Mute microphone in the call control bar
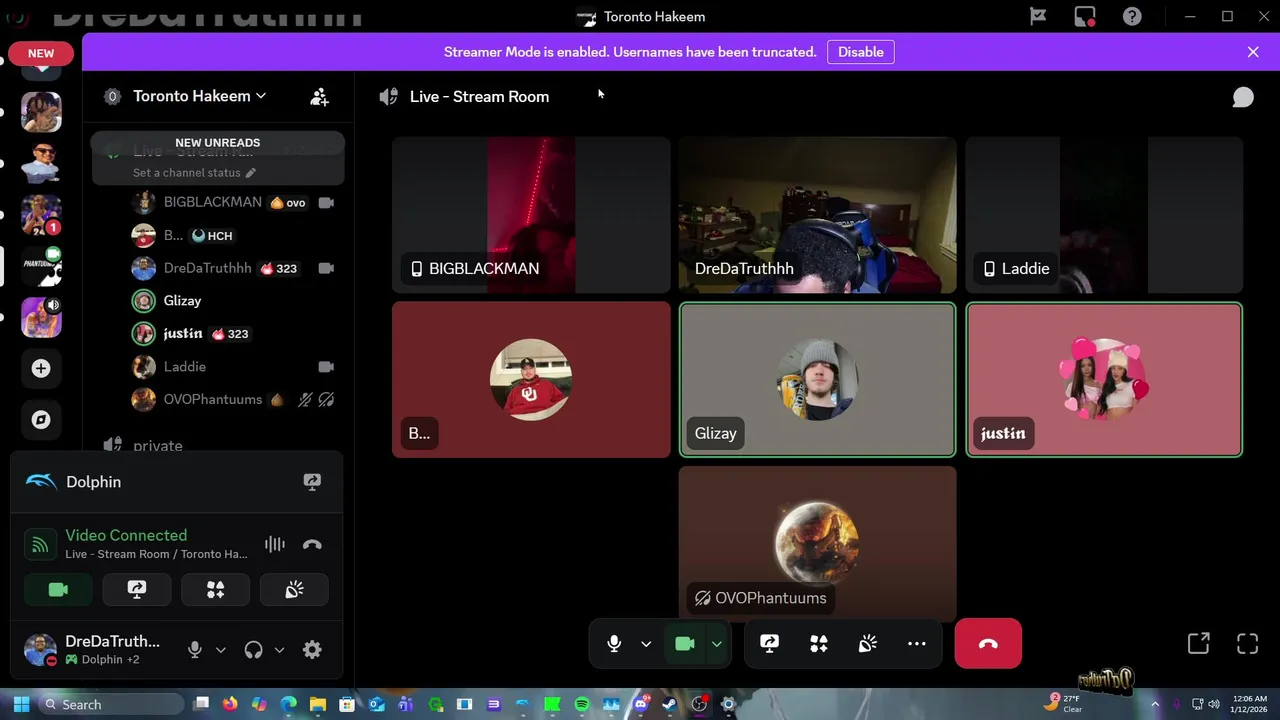The height and width of the screenshot is (720, 1280). [x=614, y=643]
